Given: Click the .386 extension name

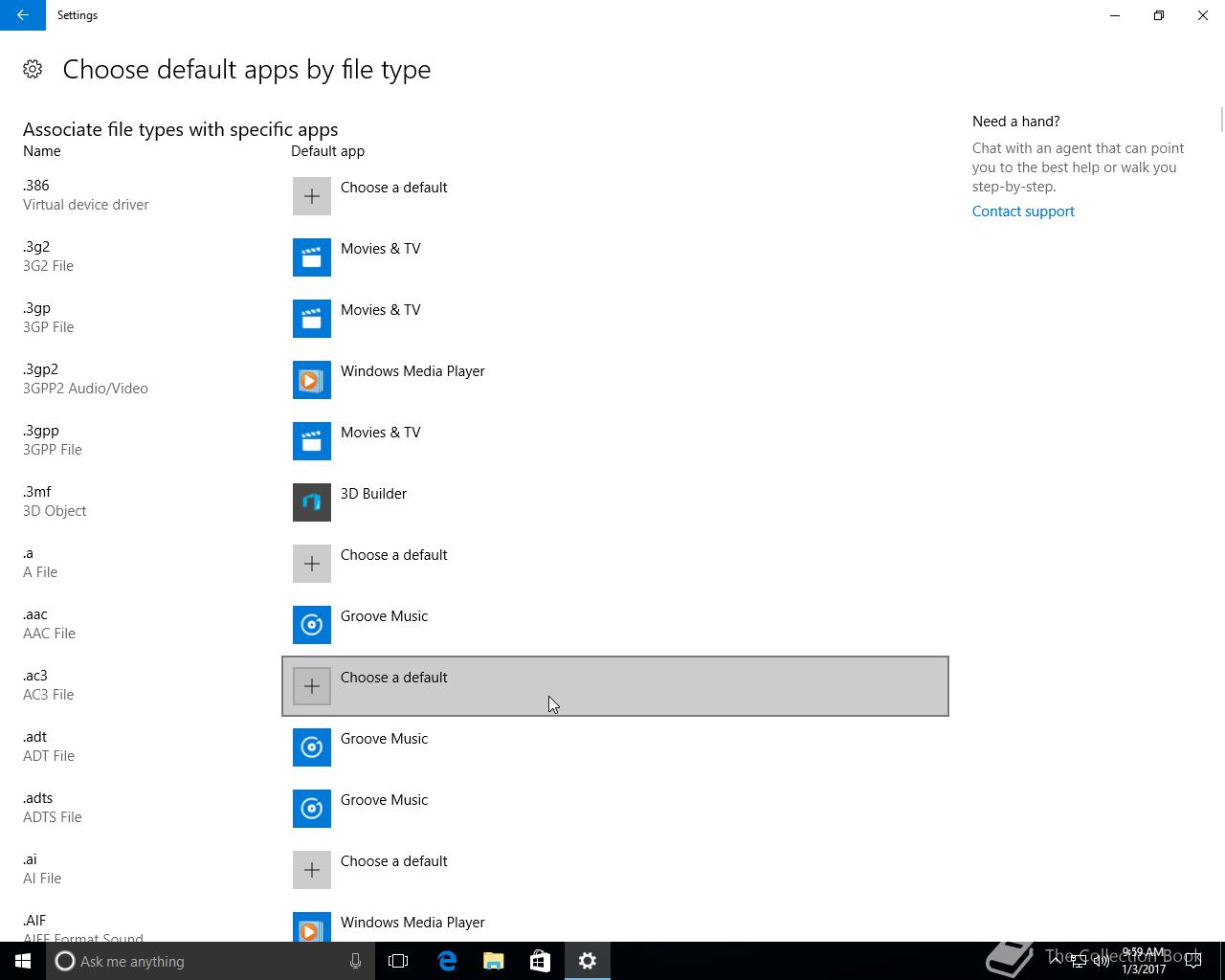Looking at the screenshot, I should click(36, 186).
